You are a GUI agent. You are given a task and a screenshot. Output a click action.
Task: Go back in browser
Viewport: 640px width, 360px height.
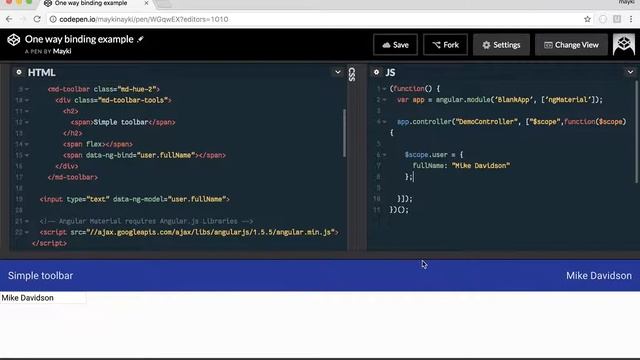(9, 19)
